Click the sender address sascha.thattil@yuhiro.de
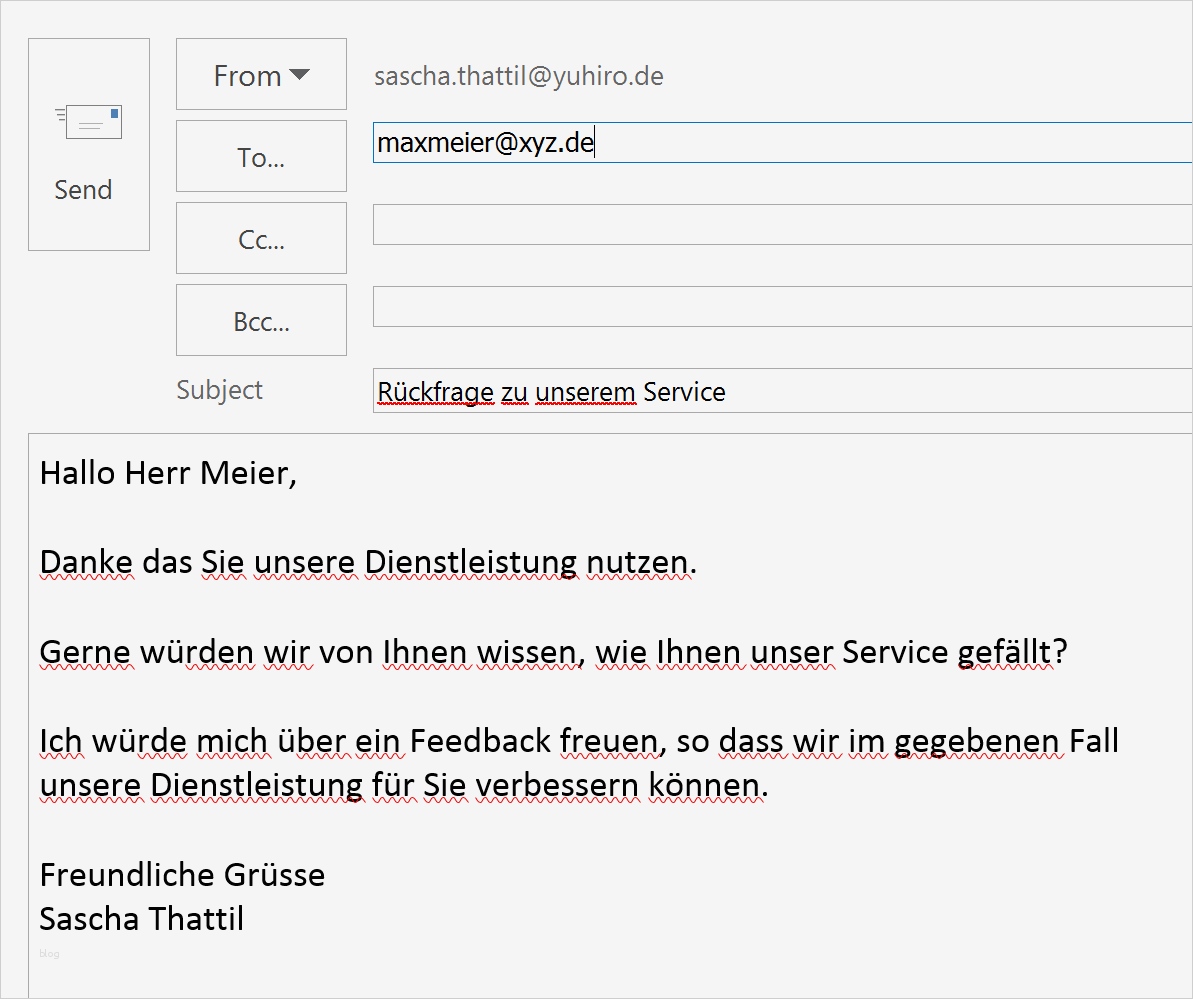Screen dimensions: 1193x999 518,76
